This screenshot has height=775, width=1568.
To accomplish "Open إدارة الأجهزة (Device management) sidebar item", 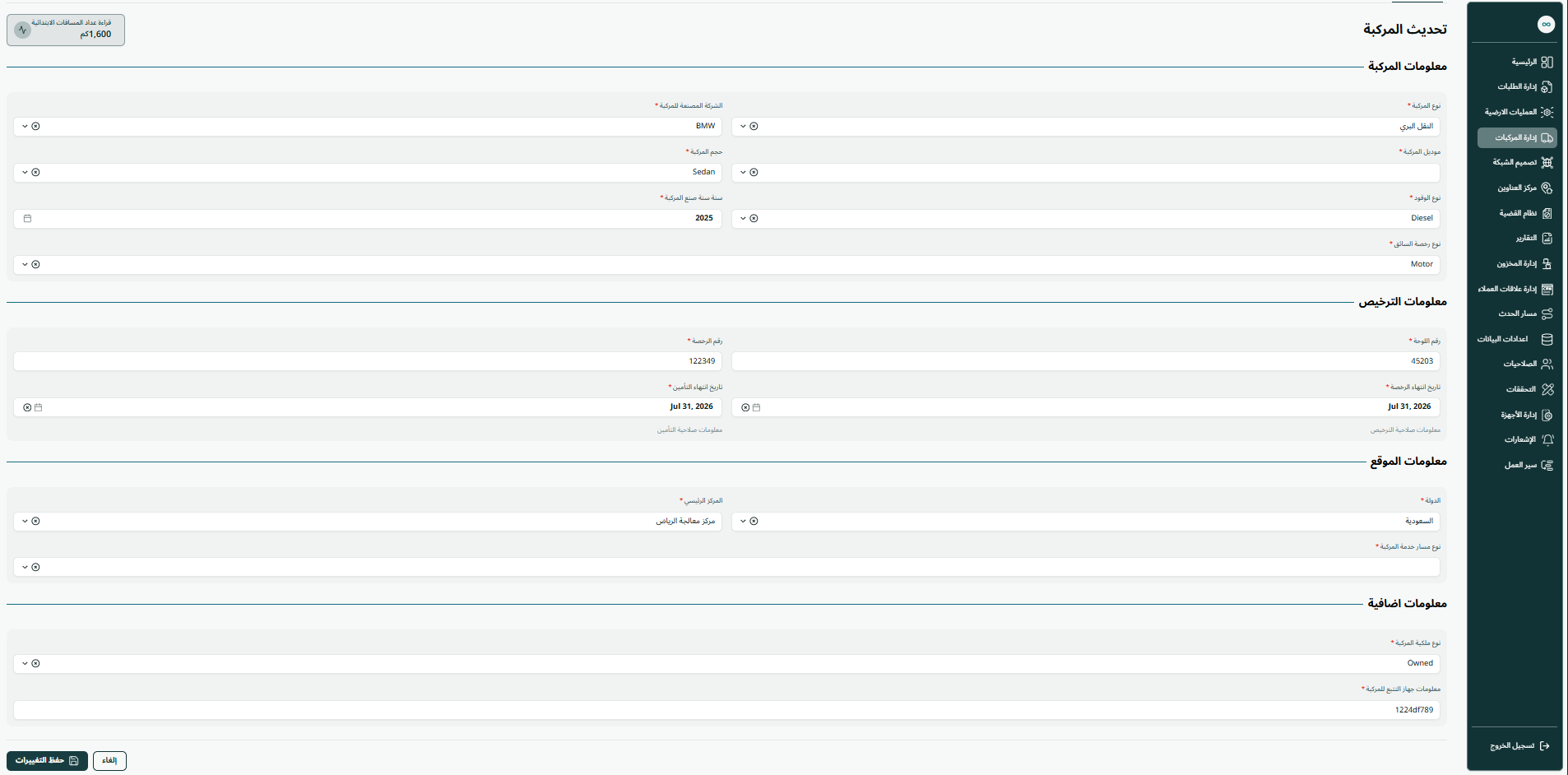I will coord(1526,415).
